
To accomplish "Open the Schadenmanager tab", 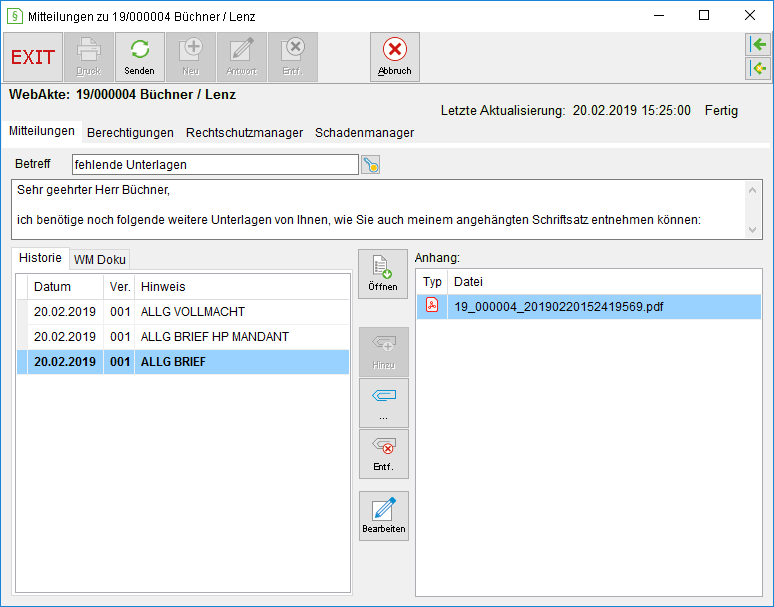I will point(364,133).
